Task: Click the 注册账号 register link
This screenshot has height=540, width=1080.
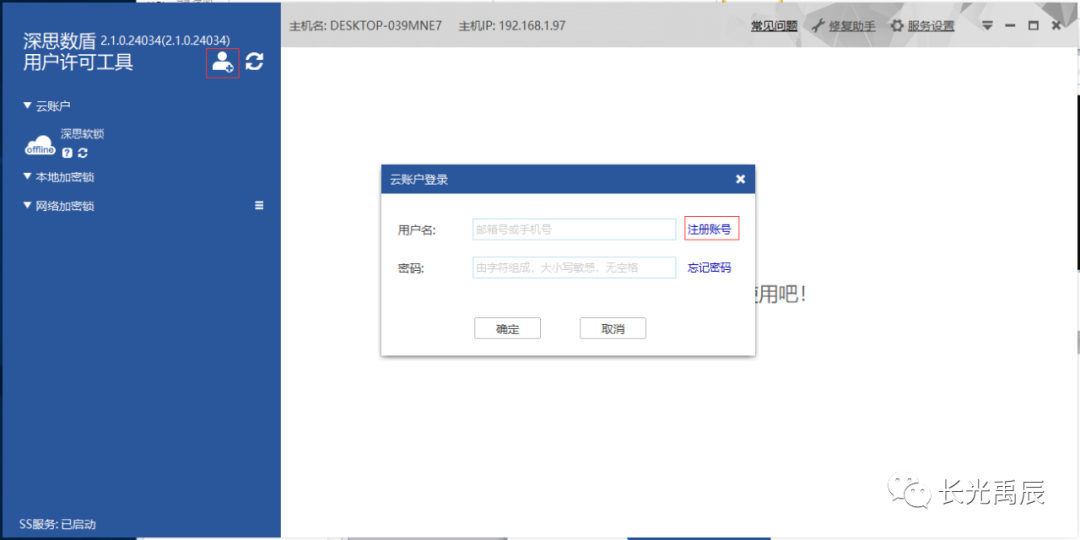Action: pyautogui.click(x=710, y=229)
